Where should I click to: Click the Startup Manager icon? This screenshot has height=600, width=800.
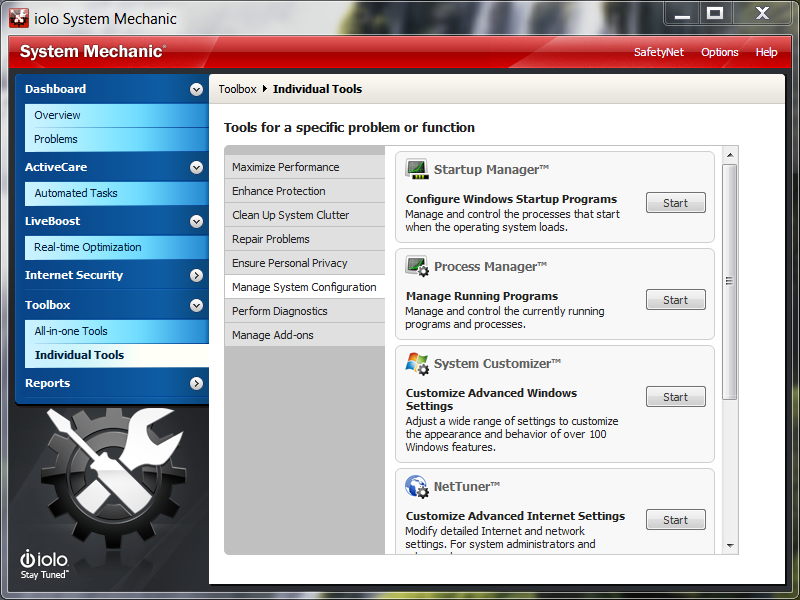[x=417, y=169]
